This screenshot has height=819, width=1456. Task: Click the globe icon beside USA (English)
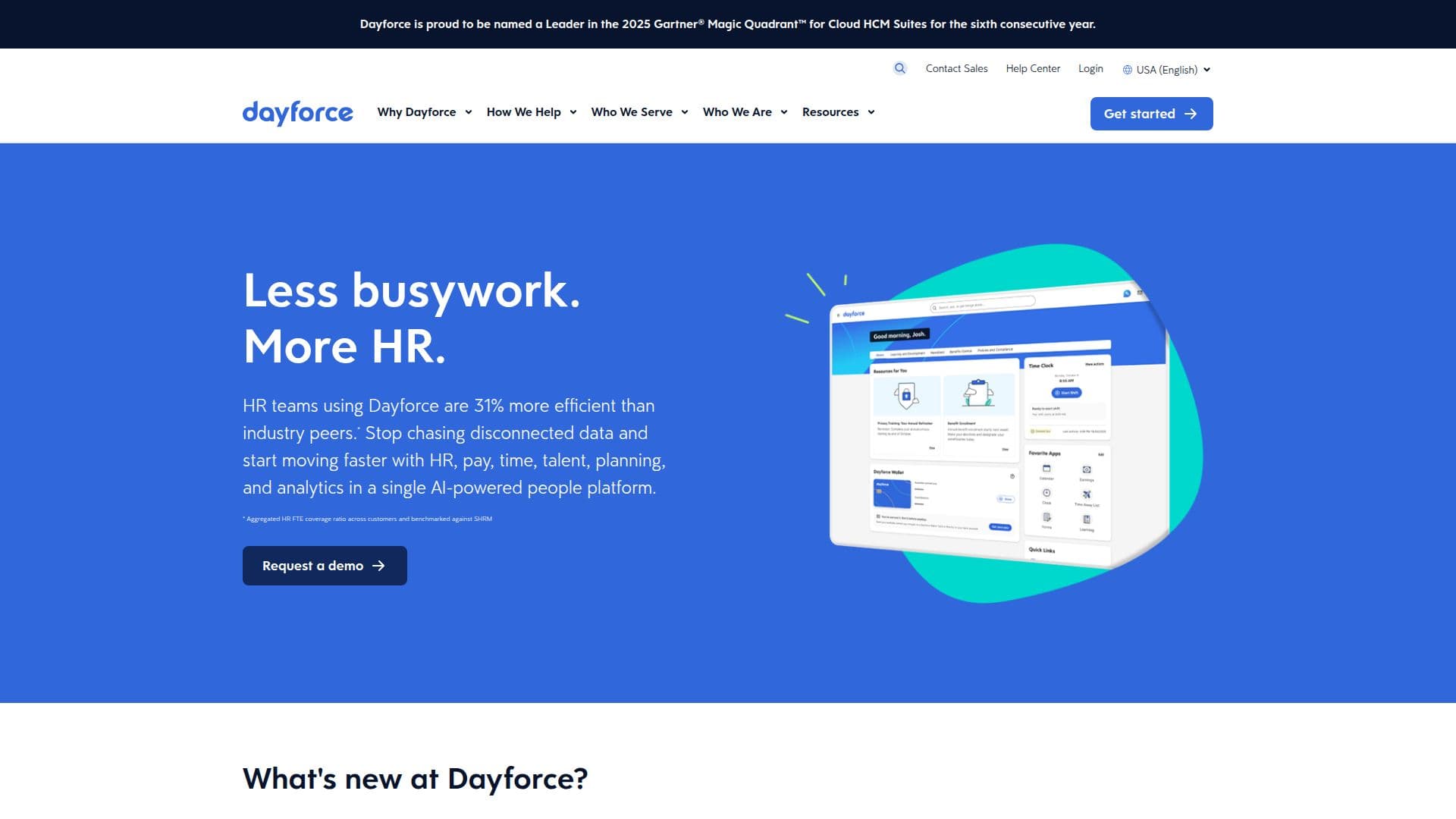[x=1128, y=70]
